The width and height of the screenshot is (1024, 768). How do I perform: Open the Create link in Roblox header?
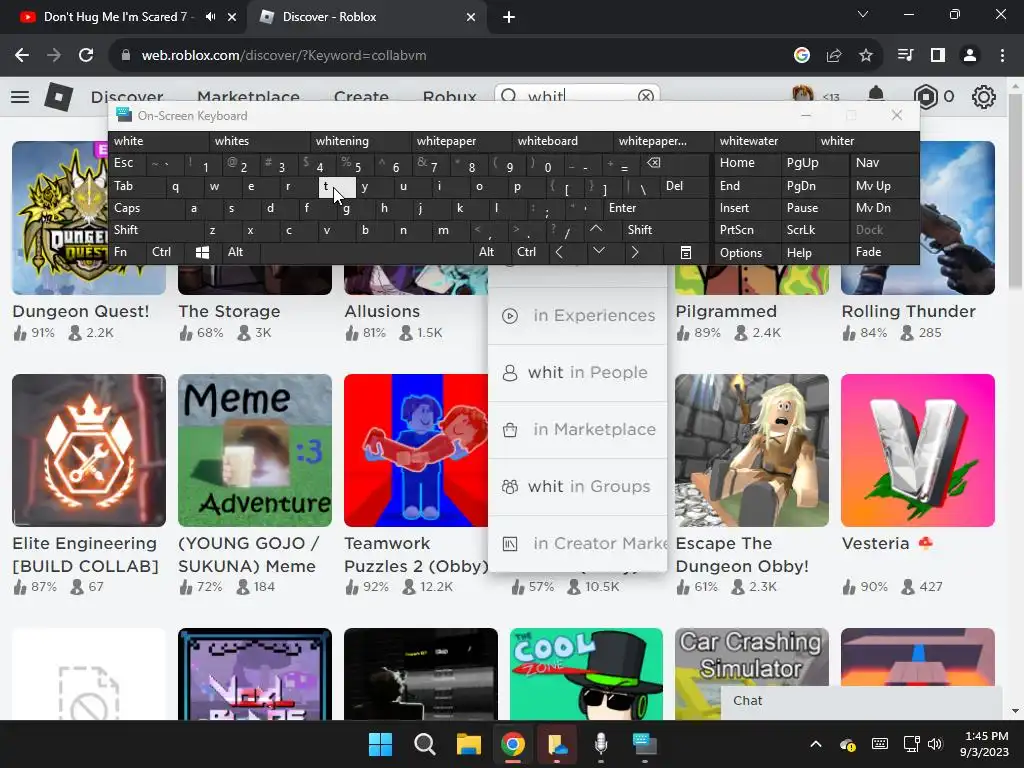361,97
